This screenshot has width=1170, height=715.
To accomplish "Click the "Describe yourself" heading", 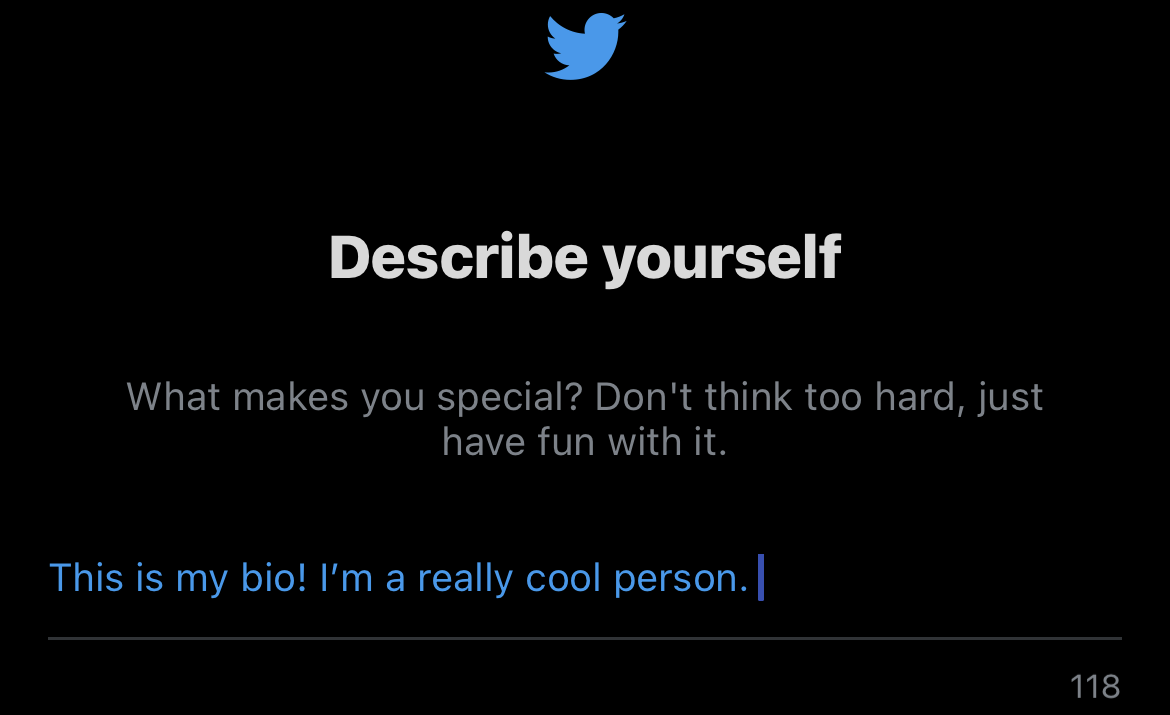I will pyautogui.click(x=585, y=257).
